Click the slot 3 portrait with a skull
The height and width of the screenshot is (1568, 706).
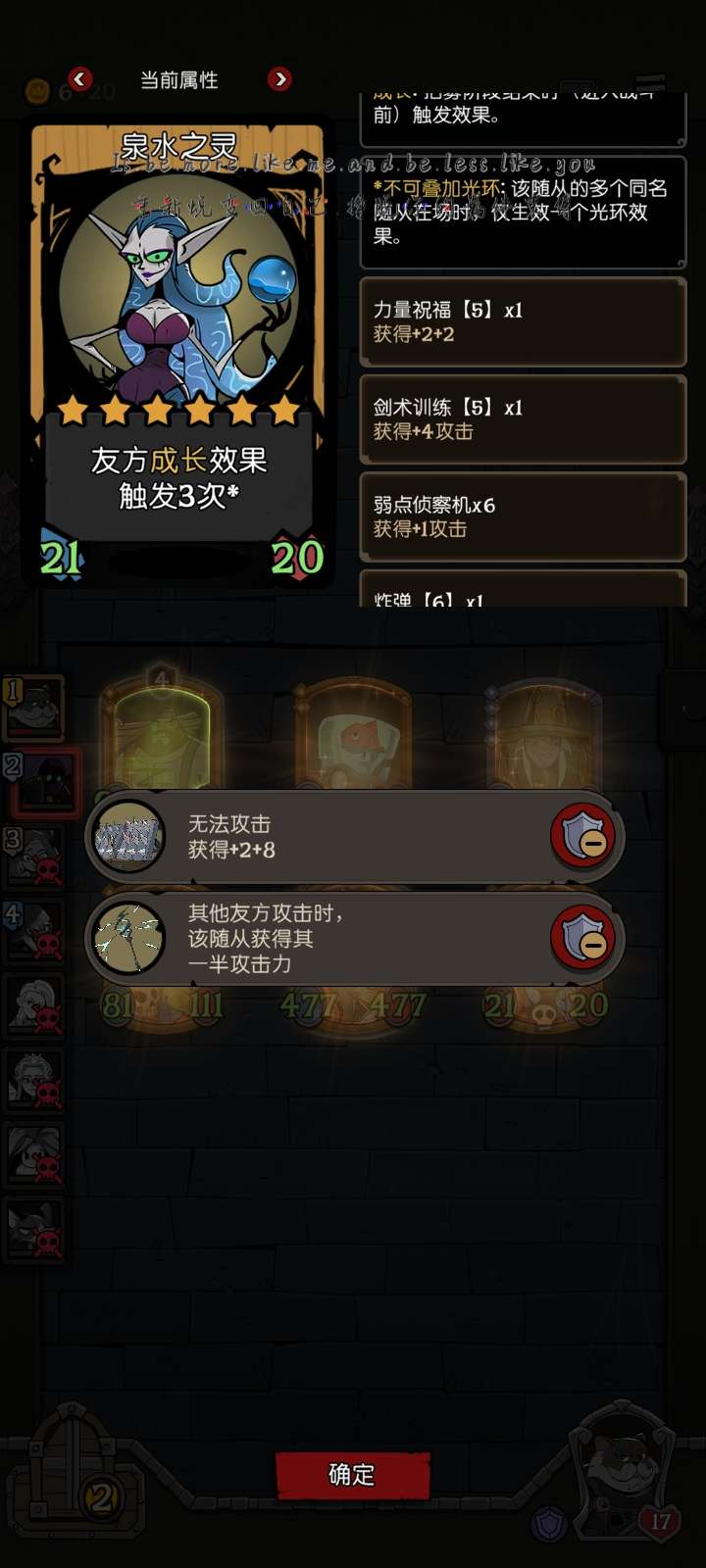[x=33, y=856]
